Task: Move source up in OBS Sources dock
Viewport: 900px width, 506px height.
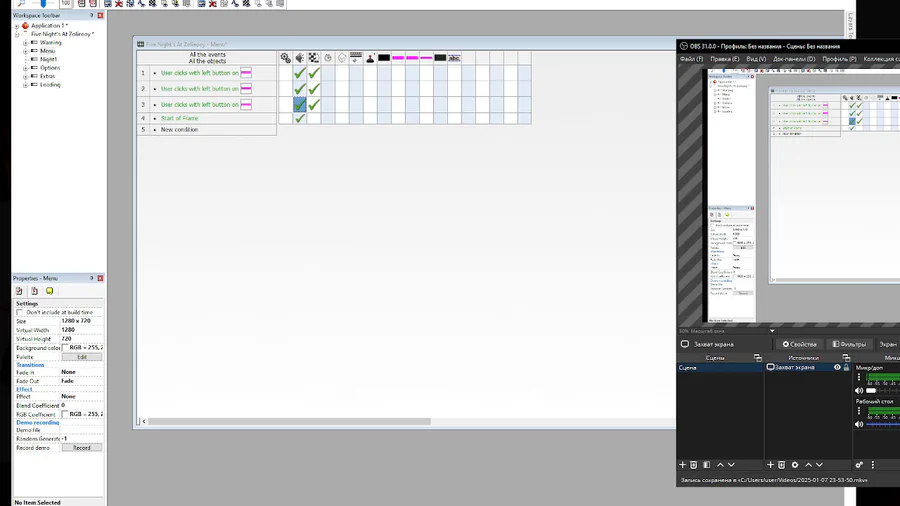Action: point(808,465)
